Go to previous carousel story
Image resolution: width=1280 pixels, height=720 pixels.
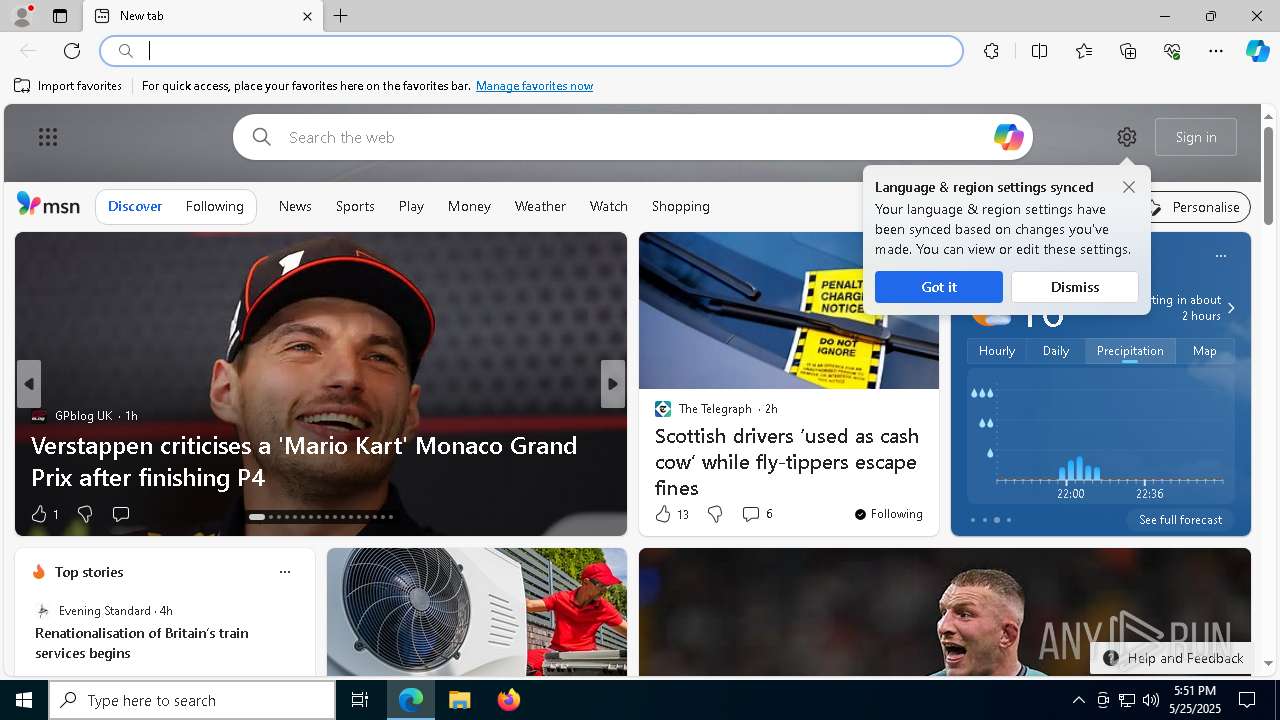coord(29,384)
